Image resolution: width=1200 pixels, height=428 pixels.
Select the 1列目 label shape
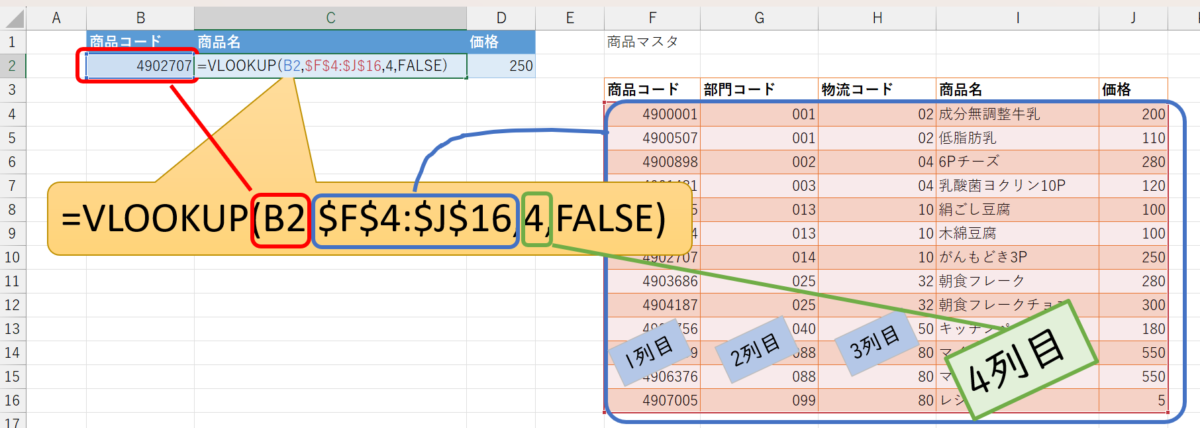[x=653, y=352]
